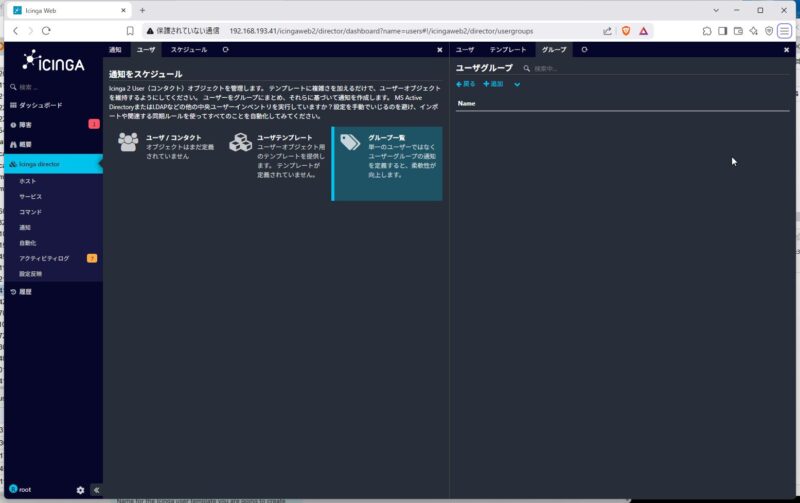Screen dimensions: 800x503
Task: Open the Problems menu with red badge
Action: 54,124
